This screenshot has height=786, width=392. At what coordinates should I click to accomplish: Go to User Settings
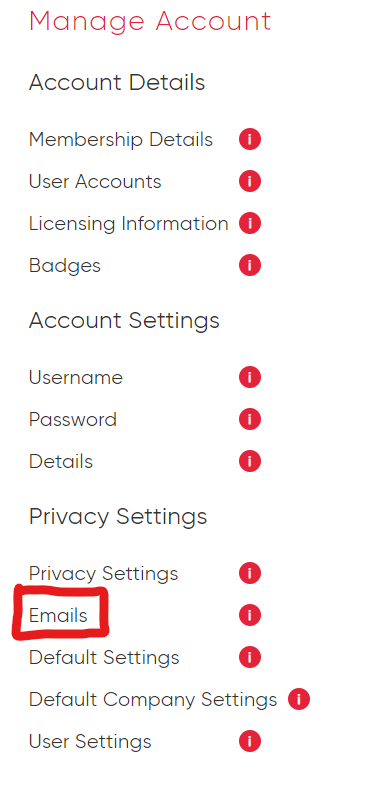point(90,741)
